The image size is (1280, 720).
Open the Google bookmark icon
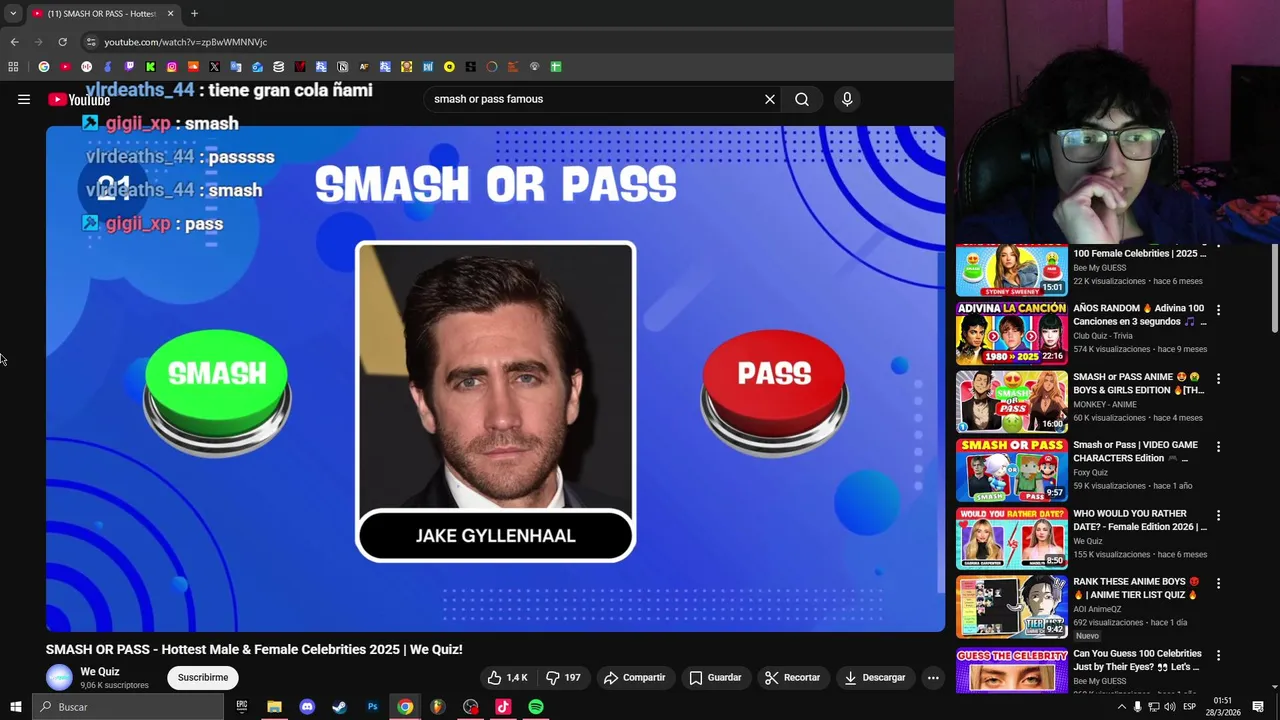point(43,67)
